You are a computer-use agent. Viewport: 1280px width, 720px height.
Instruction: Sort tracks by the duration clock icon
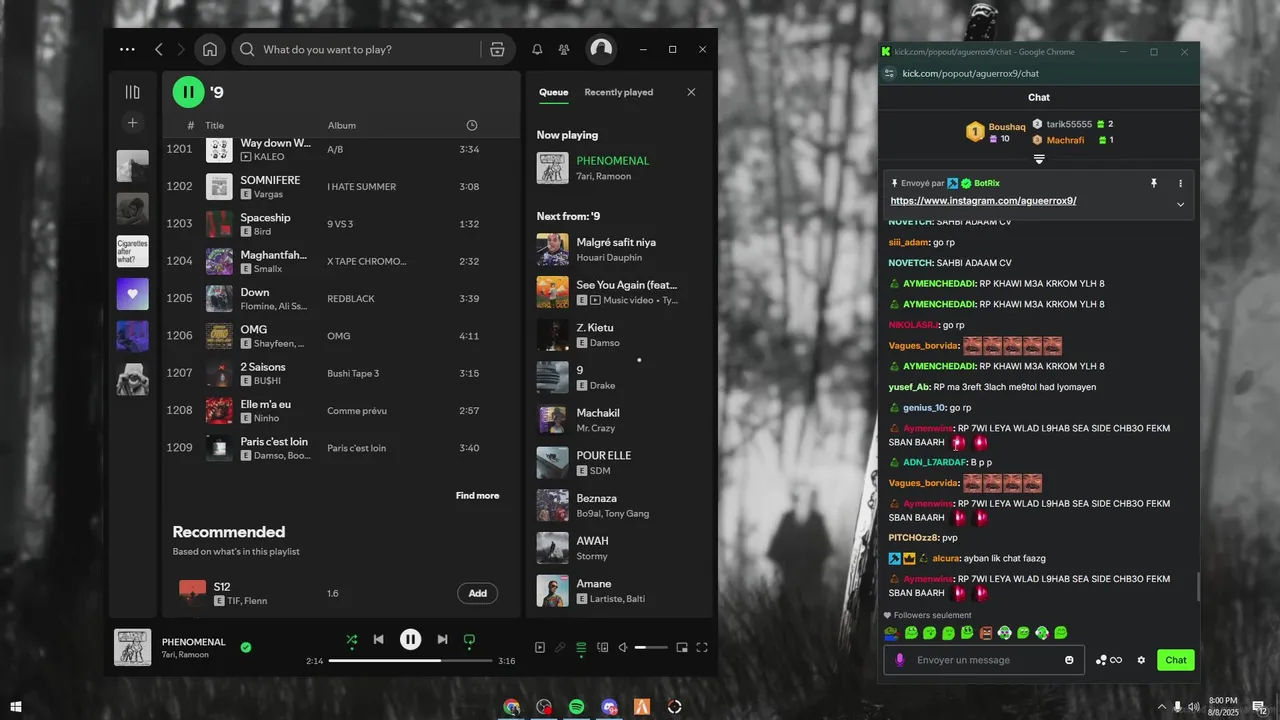tap(472, 125)
